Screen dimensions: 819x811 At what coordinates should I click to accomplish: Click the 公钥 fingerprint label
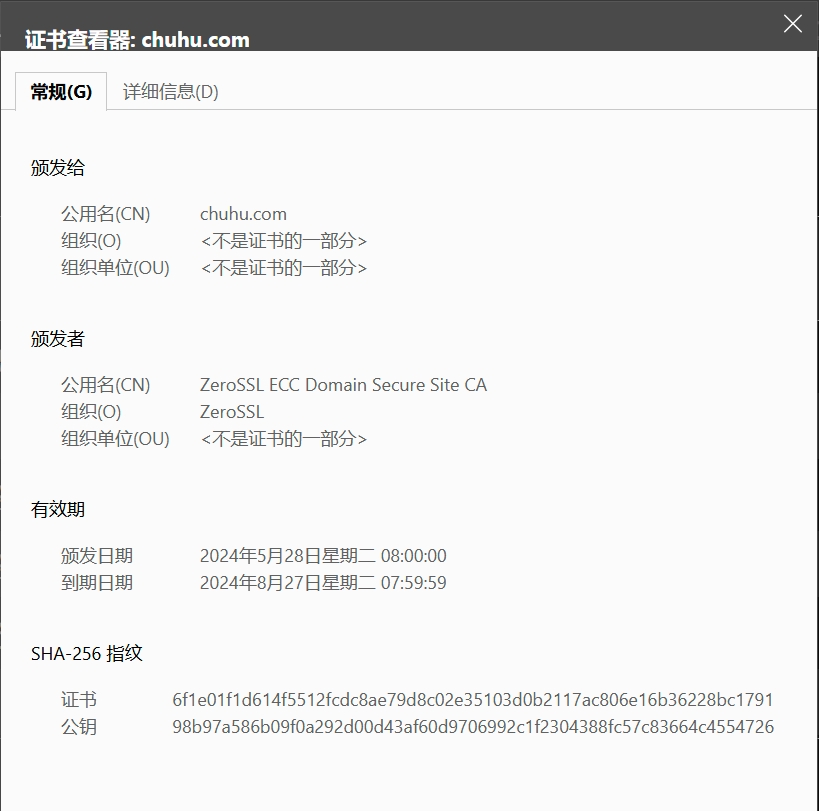click(79, 727)
